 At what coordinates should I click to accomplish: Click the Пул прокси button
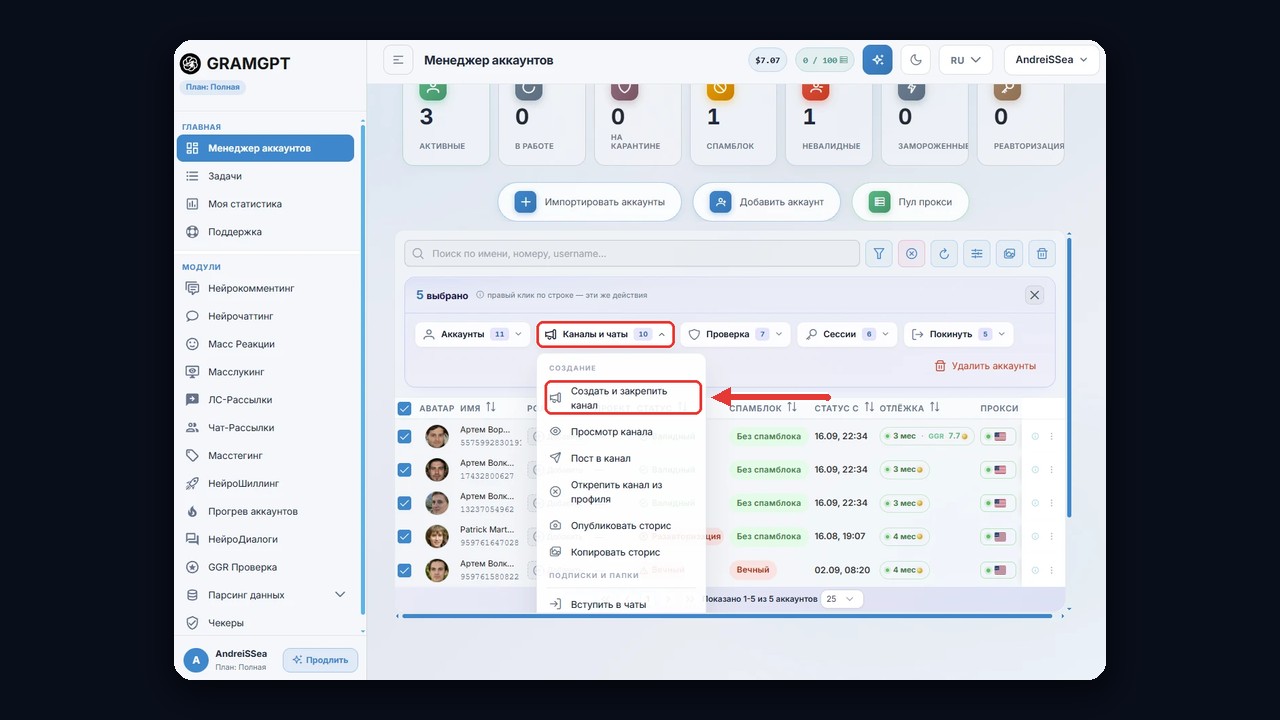(x=910, y=202)
